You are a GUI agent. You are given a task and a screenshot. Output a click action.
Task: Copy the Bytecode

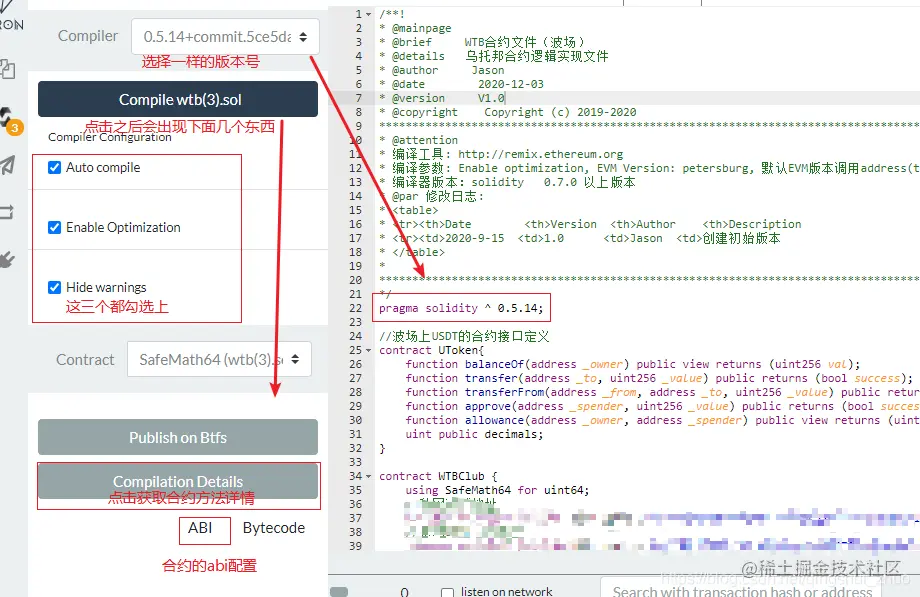[273, 528]
